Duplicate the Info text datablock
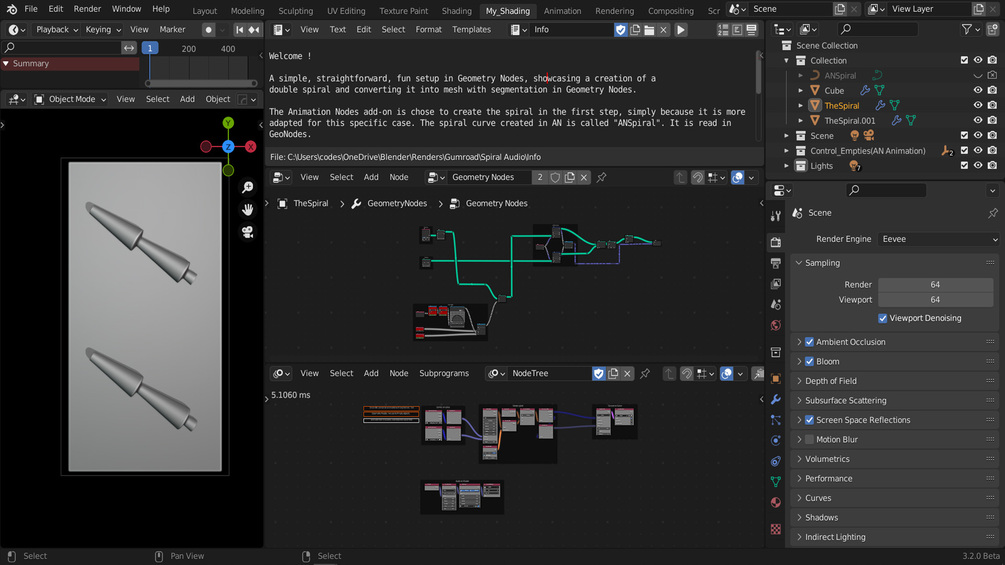1005x565 pixels. pyautogui.click(x=635, y=29)
